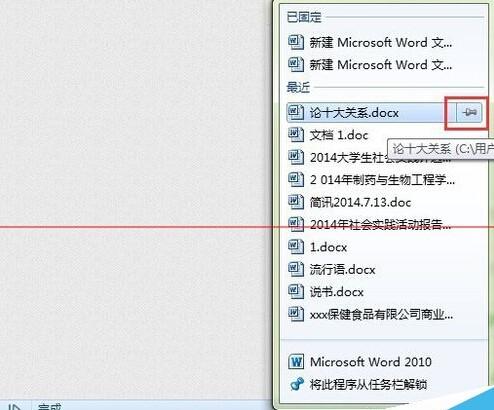This screenshot has height=410, width=494.
Task: Click the Word icon beside 流行语.docx
Action: pyautogui.click(x=296, y=269)
